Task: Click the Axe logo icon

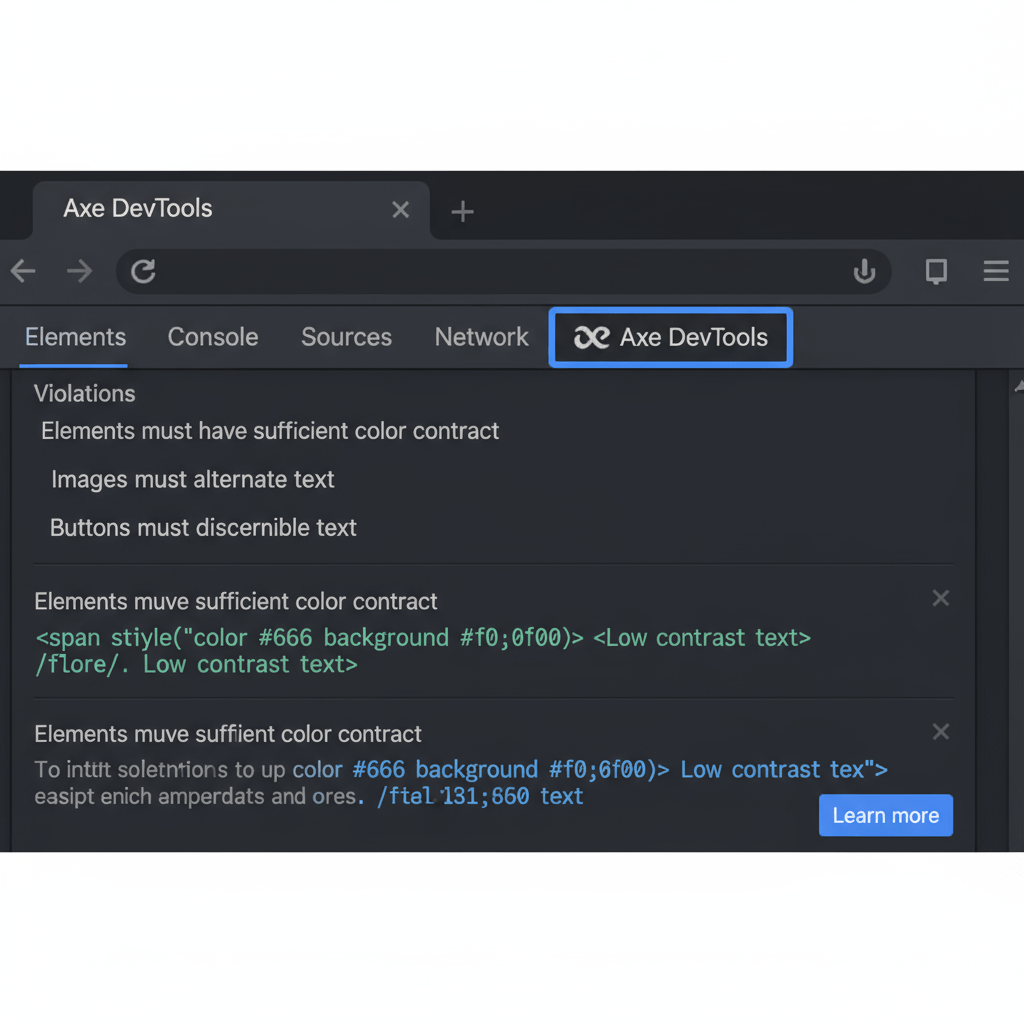Action: 592,338
